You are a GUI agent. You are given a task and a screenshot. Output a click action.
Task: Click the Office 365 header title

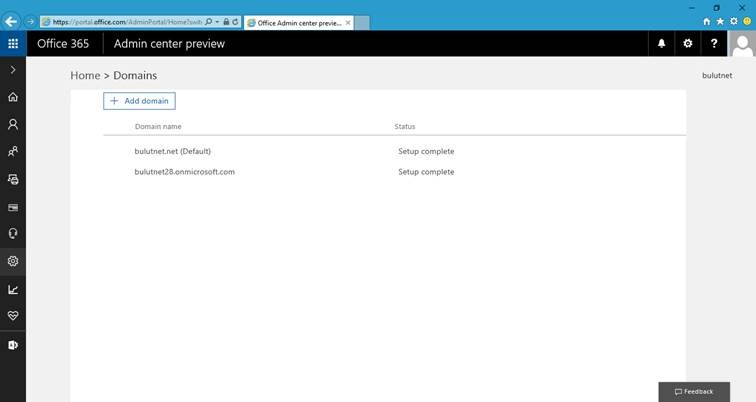[x=63, y=44]
